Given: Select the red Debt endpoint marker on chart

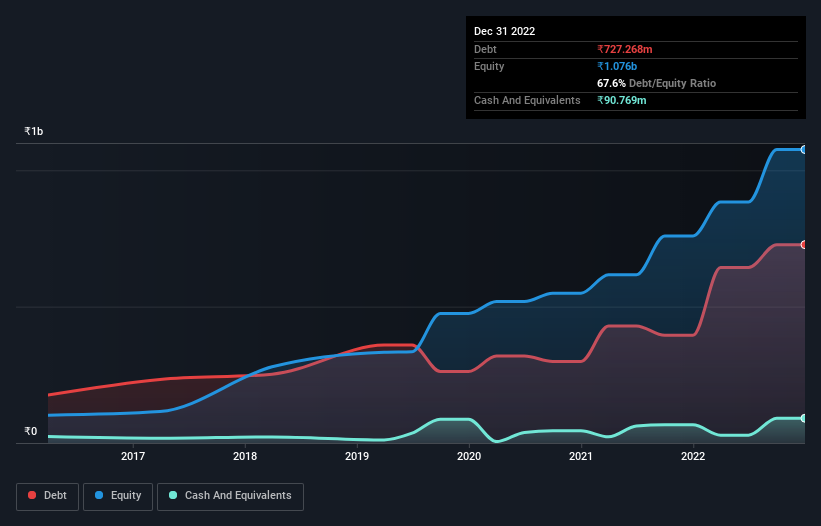Looking at the screenshot, I should [x=803, y=244].
